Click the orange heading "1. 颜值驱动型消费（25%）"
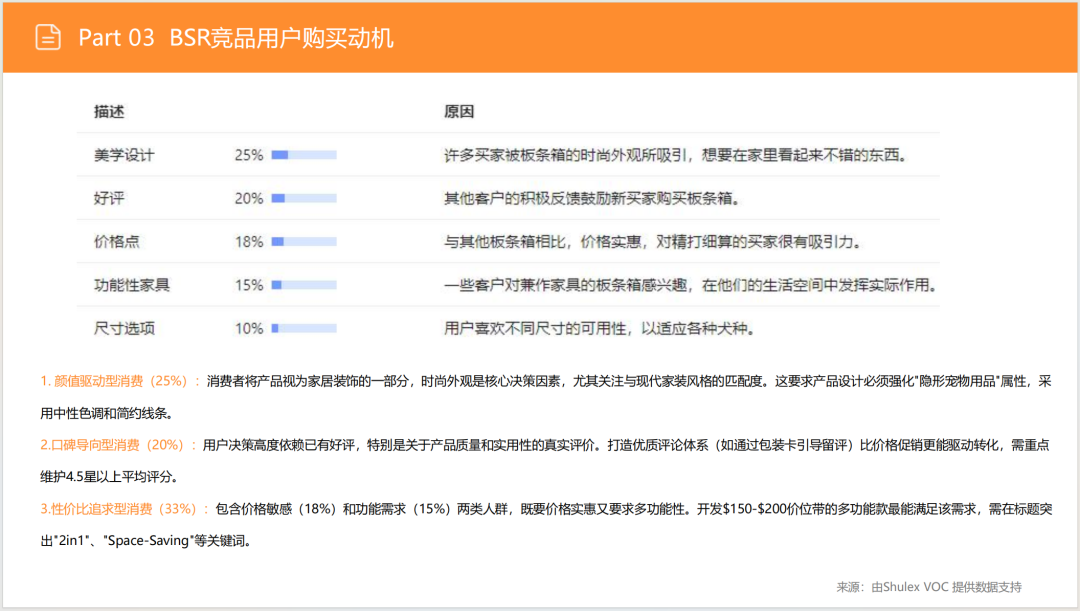The image size is (1080, 611). (x=120, y=381)
